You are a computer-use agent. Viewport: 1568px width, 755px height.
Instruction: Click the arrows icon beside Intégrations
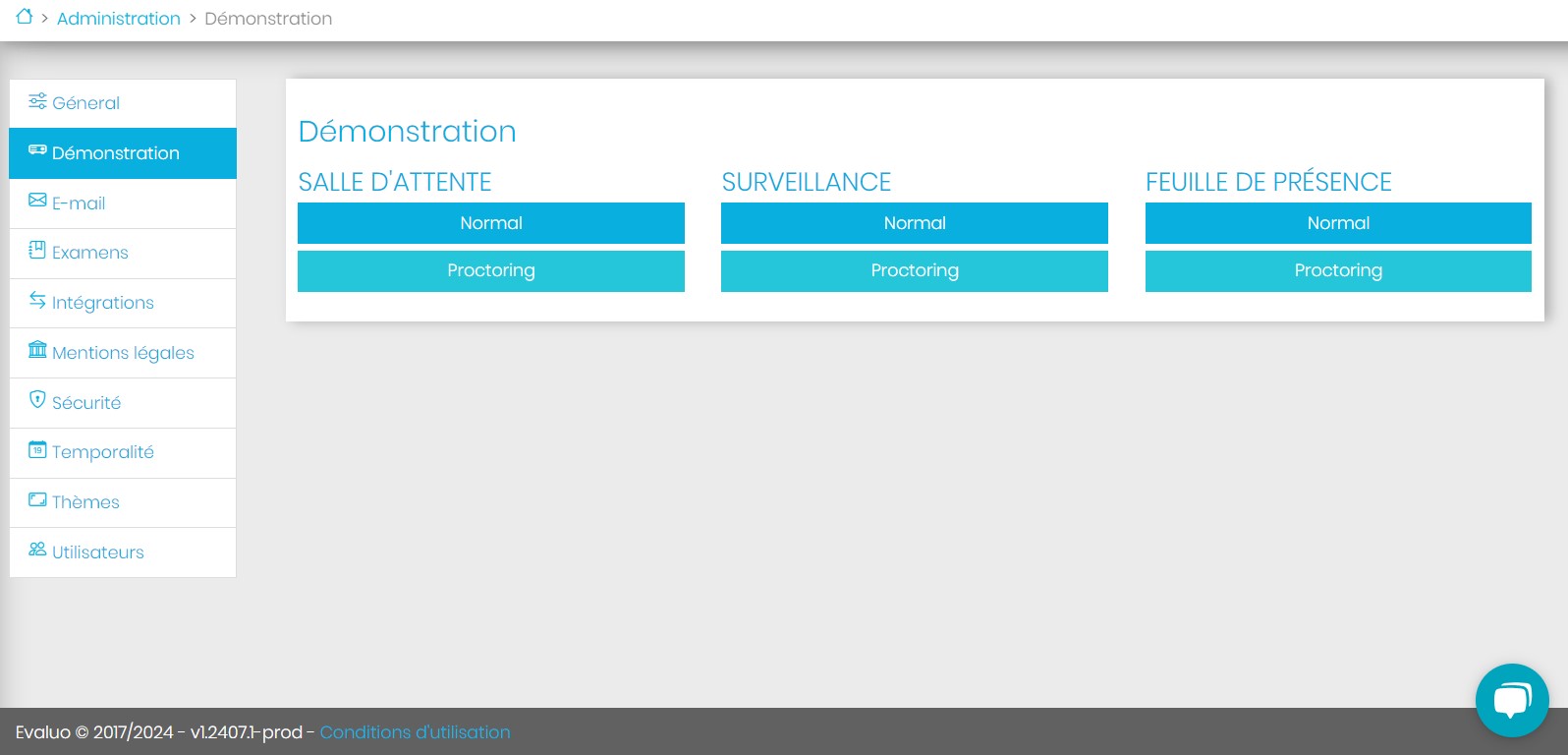(x=37, y=300)
